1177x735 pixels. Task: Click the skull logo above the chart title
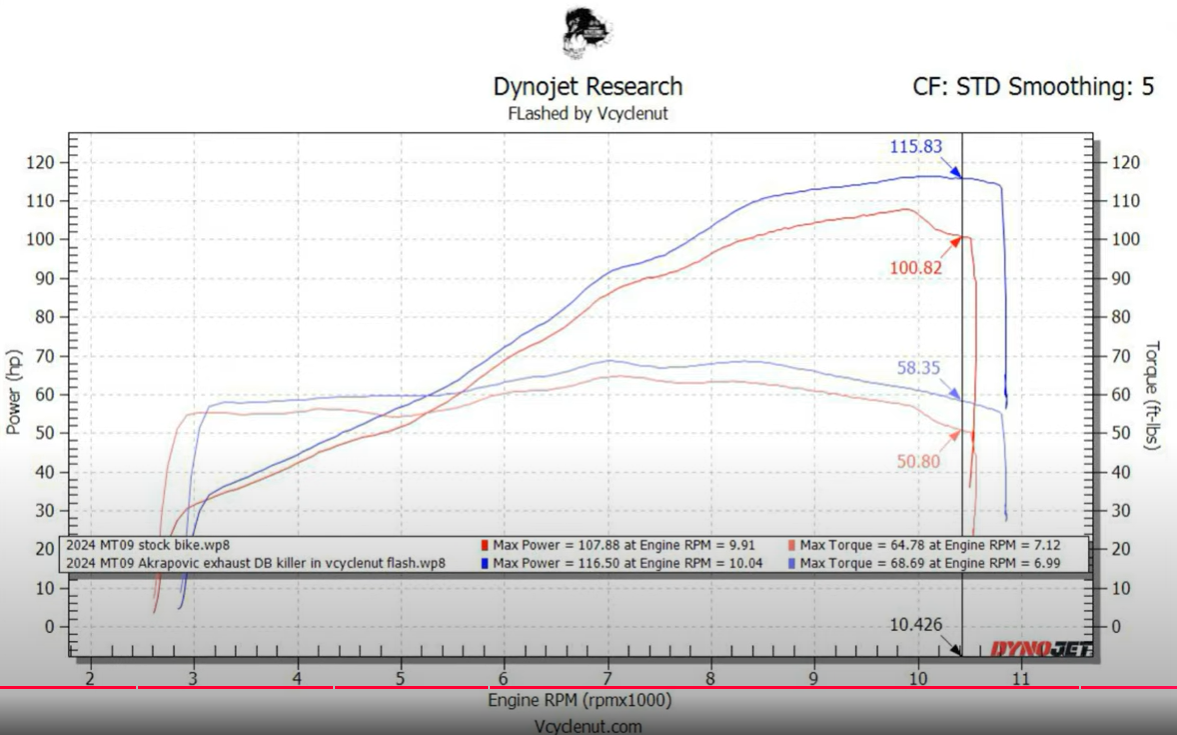point(587,33)
